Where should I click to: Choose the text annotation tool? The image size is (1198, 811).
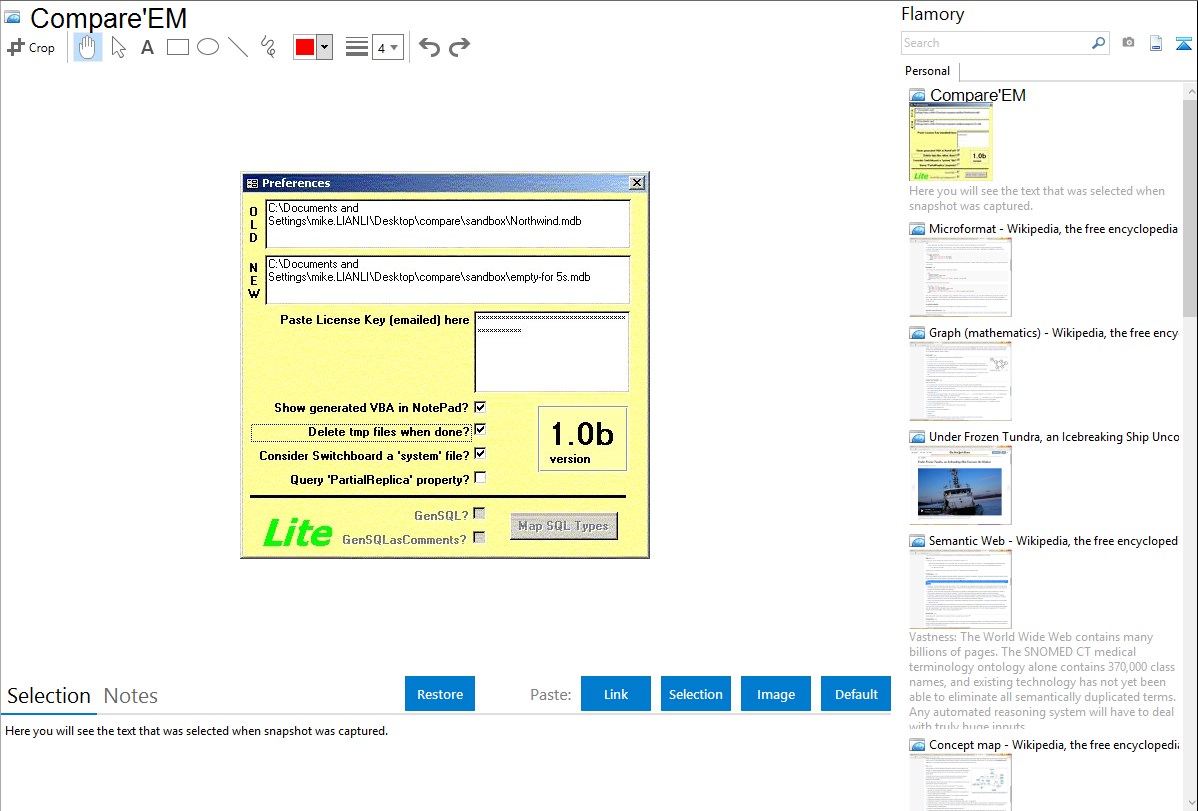(x=147, y=47)
